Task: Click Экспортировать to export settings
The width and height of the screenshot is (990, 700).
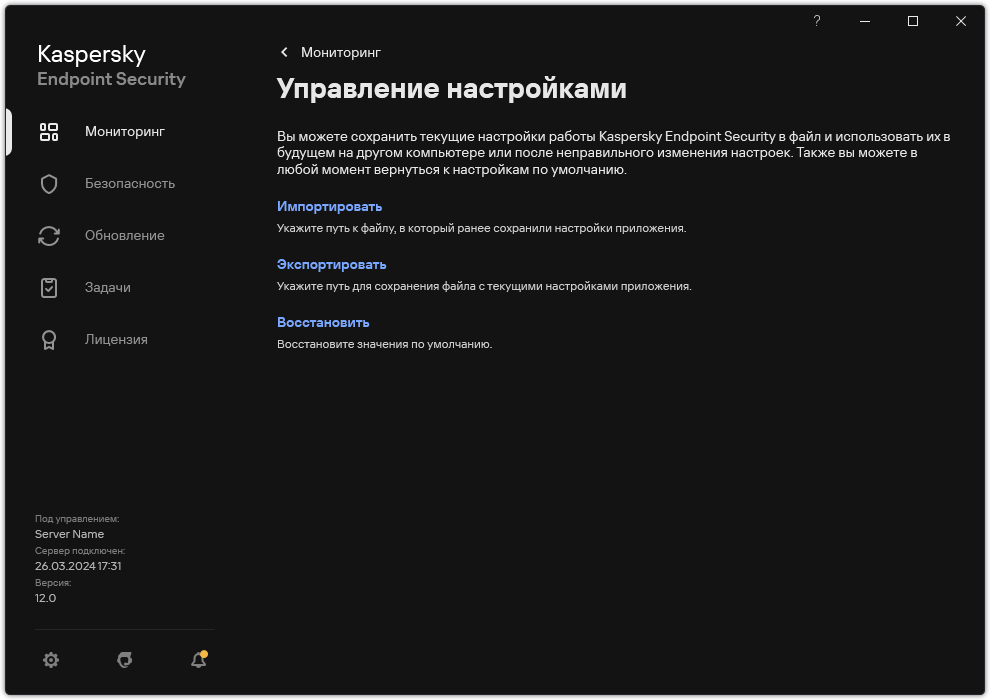Action: (331, 264)
